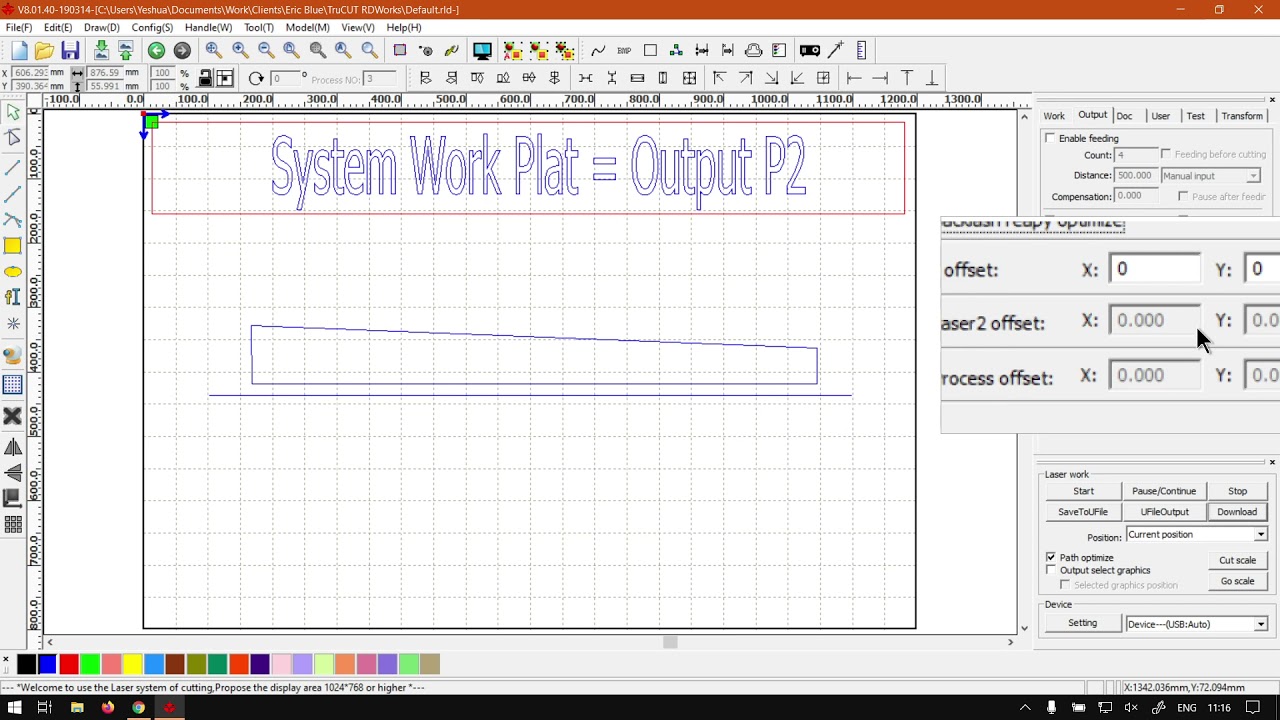Open the Model menu
The width and height of the screenshot is (1280, 720).
pos(307,28)
